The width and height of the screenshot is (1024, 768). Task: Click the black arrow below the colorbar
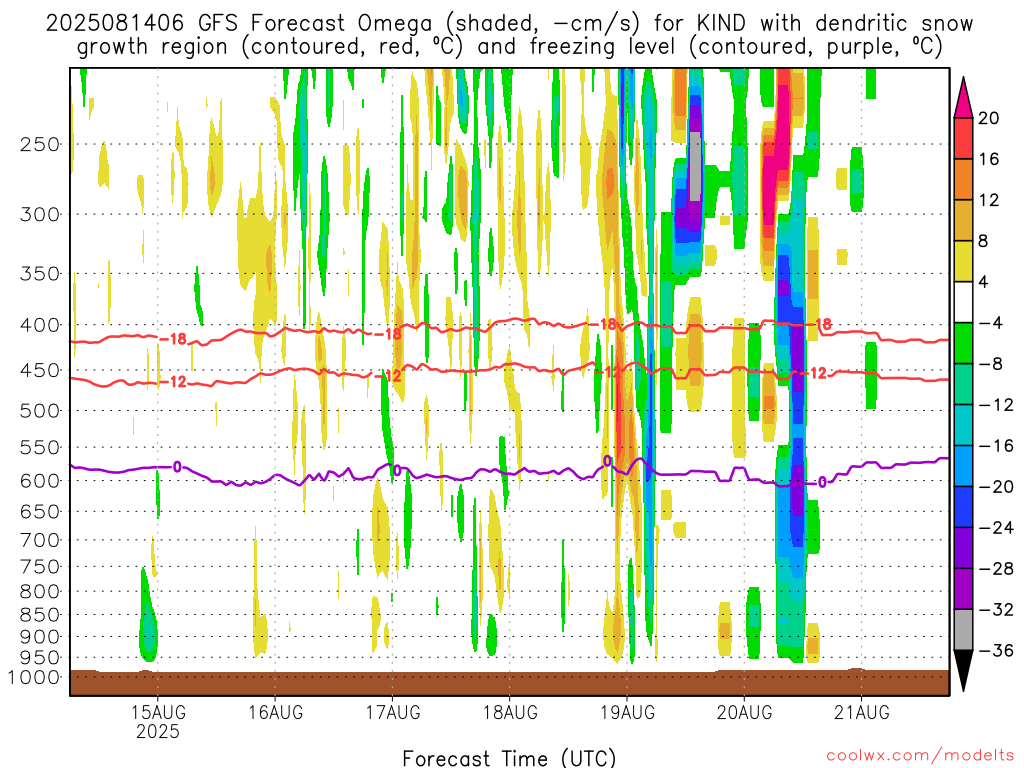point(963,671)
